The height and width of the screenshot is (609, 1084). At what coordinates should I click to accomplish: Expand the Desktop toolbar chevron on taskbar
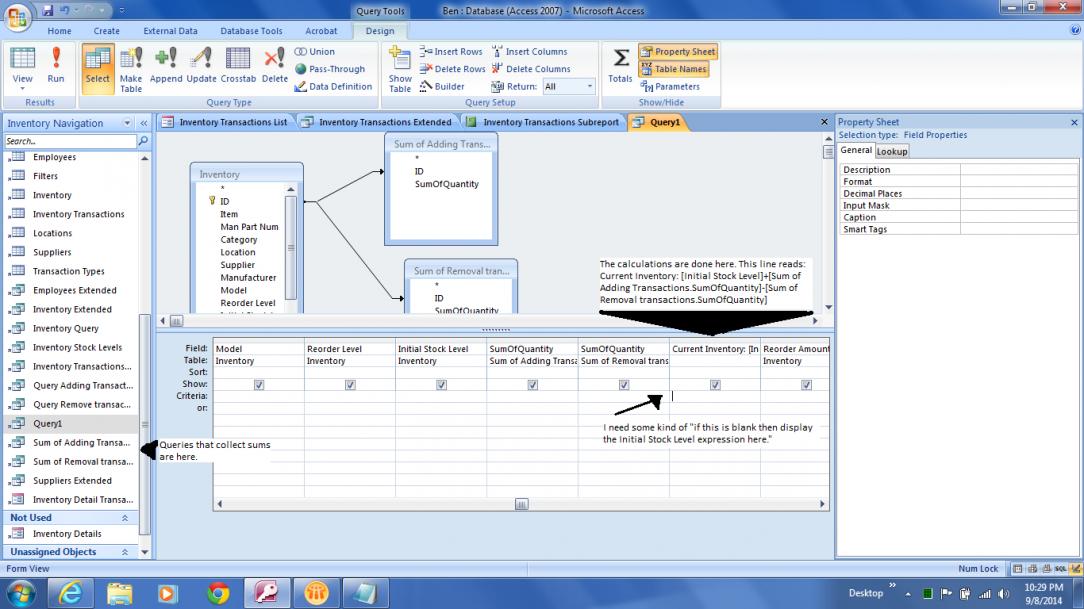pyautogui.click(x=892, y=585)
